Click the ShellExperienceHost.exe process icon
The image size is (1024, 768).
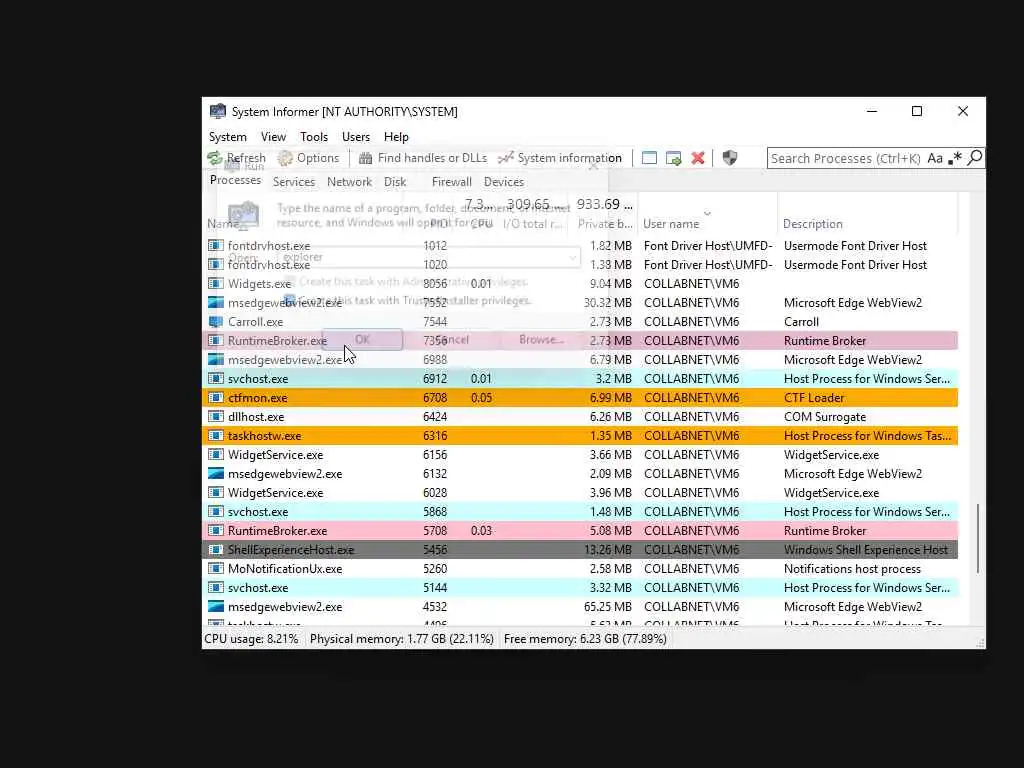[216, 549]
